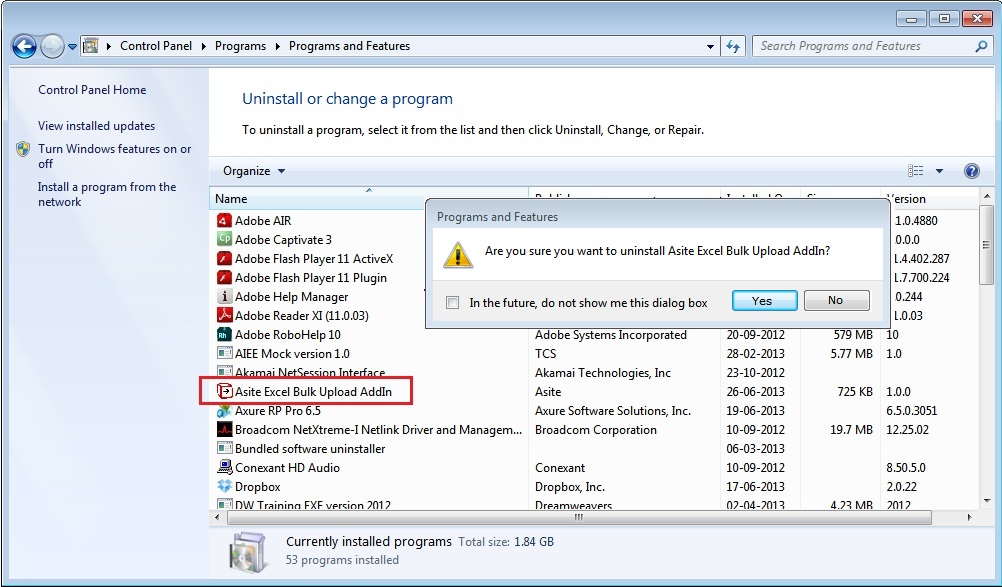
Task: Click the vertical scrollbar thumb
Action: [986, 244]
